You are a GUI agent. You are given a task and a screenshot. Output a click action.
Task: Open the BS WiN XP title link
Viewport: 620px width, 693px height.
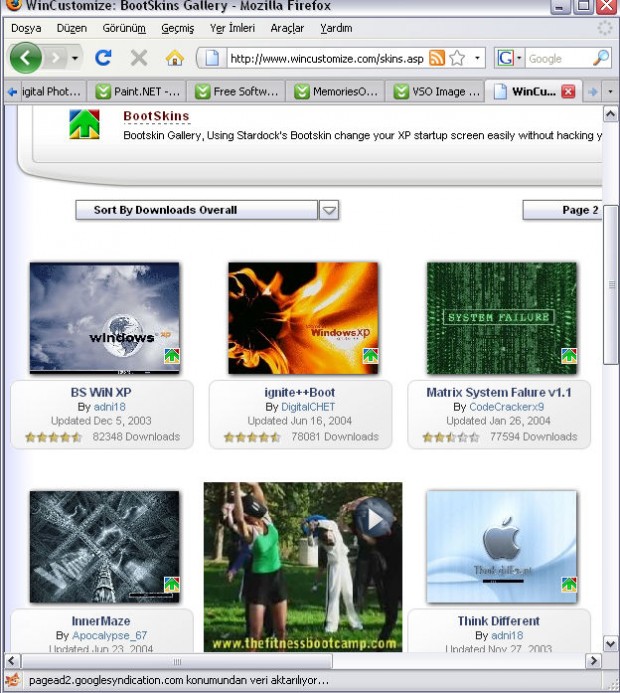[x=101, y=392]
